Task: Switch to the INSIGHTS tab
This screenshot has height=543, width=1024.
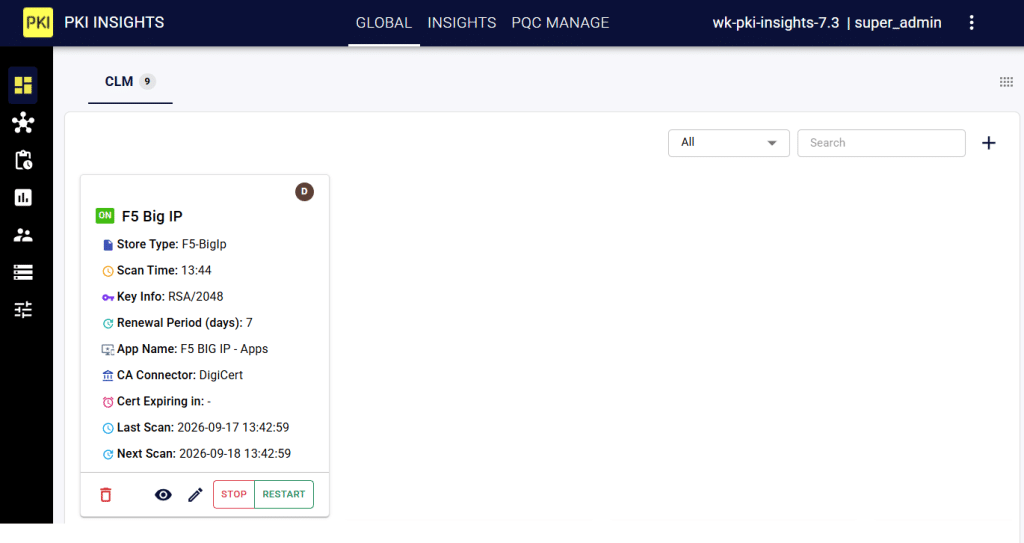Action: [462, 23]
